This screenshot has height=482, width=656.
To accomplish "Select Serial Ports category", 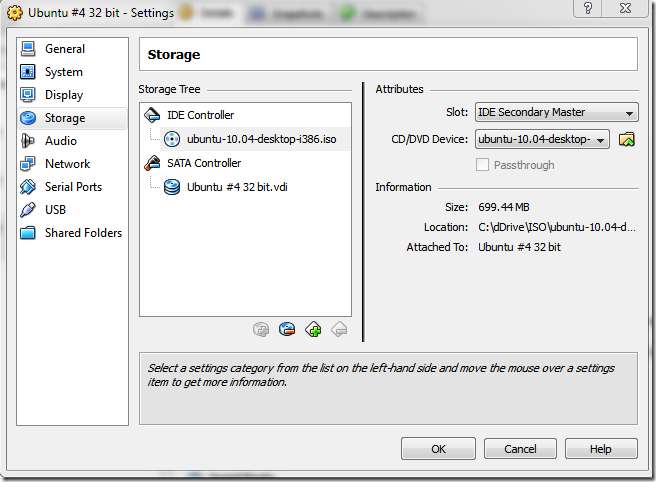I will tap(72, 187).
